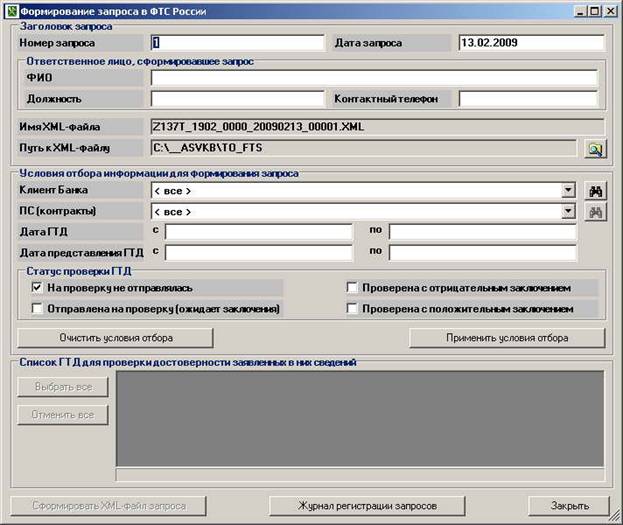Click the Контактный телефон field

527,99
